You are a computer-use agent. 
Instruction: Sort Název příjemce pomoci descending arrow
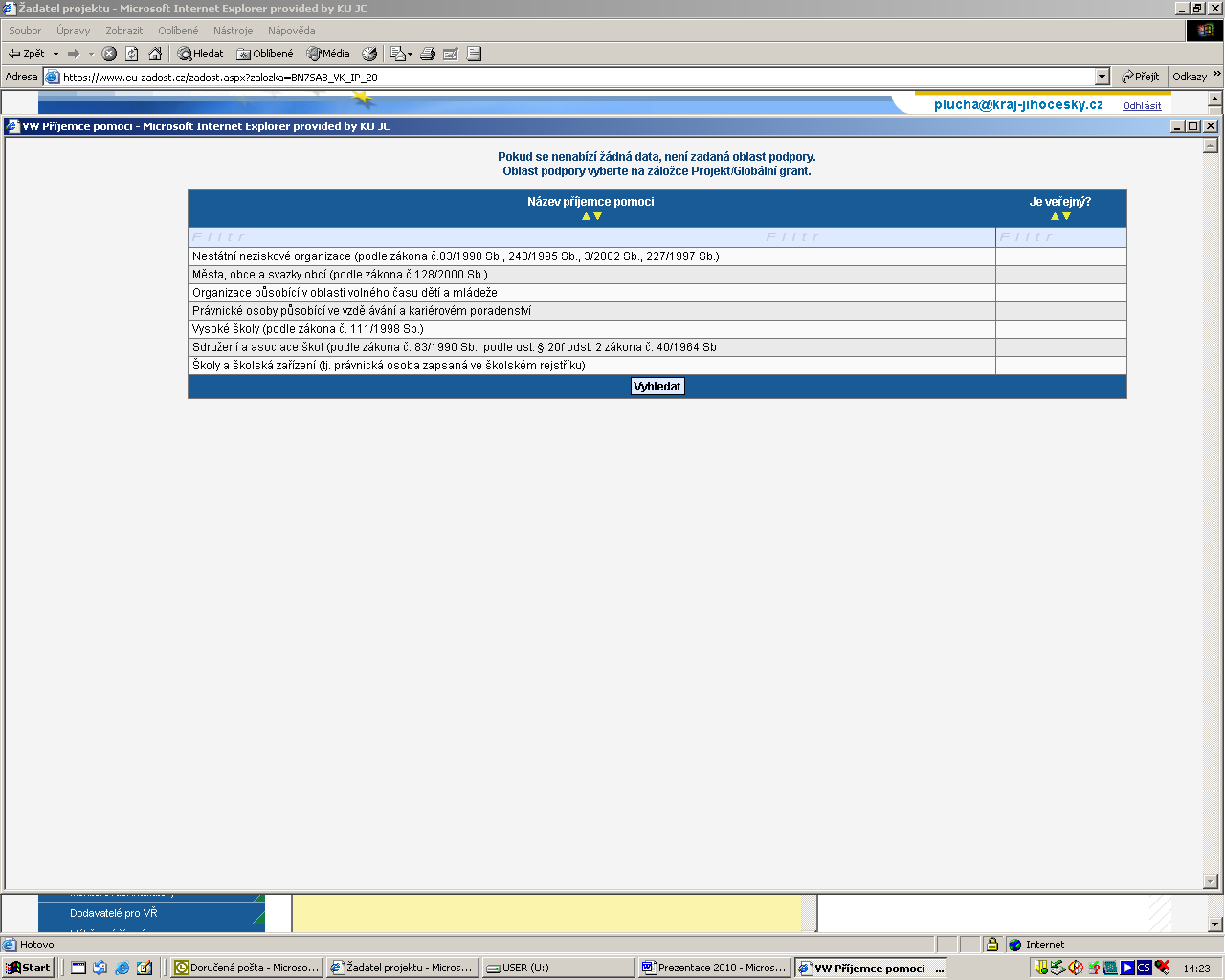[597, 216]
